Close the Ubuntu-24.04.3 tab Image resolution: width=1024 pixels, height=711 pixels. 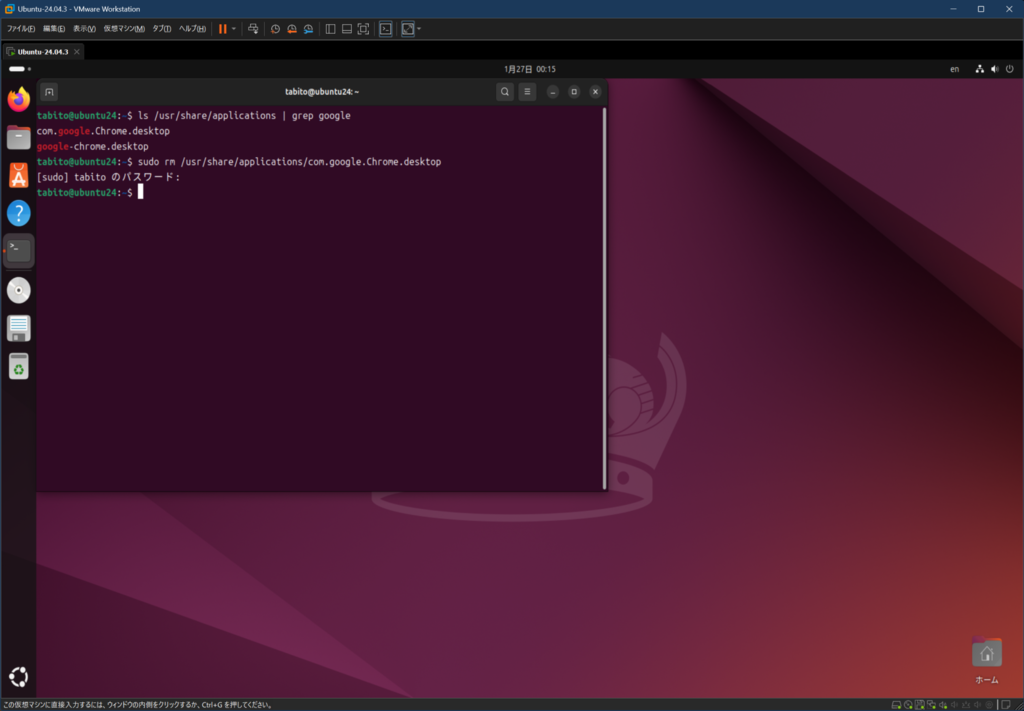(76, 52)
